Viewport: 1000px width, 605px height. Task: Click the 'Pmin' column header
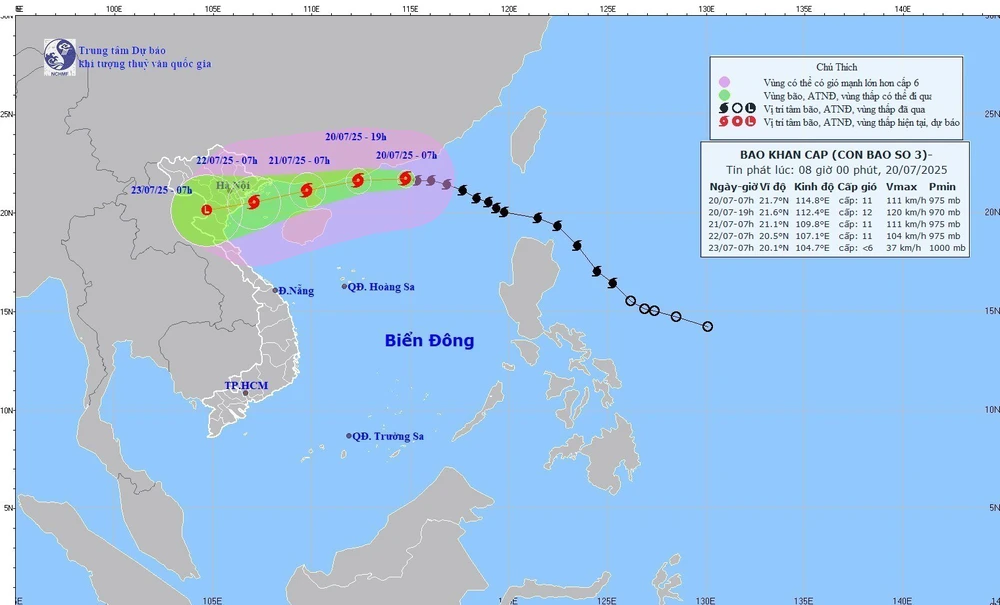942,187
